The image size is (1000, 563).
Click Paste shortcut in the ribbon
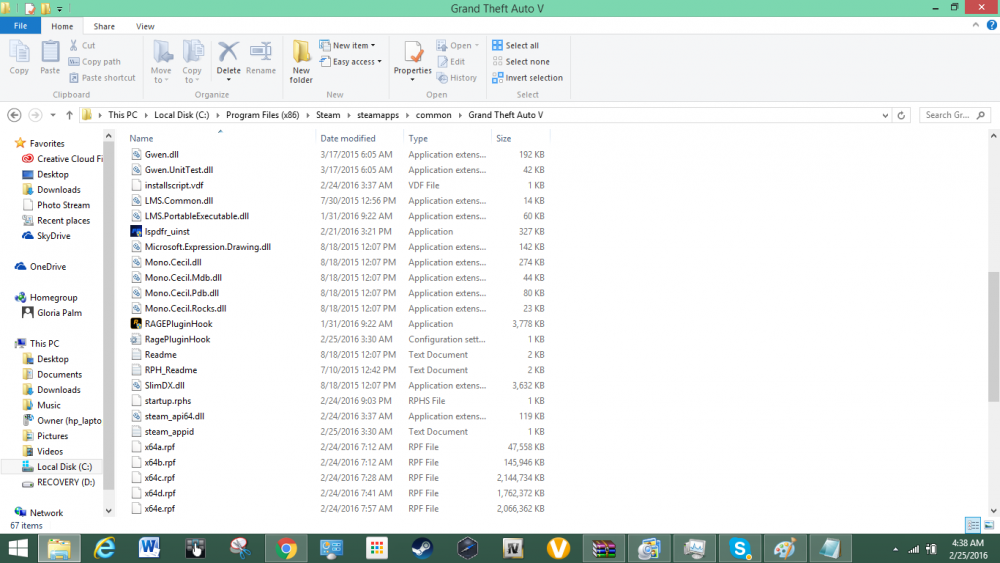coord(102,78)
